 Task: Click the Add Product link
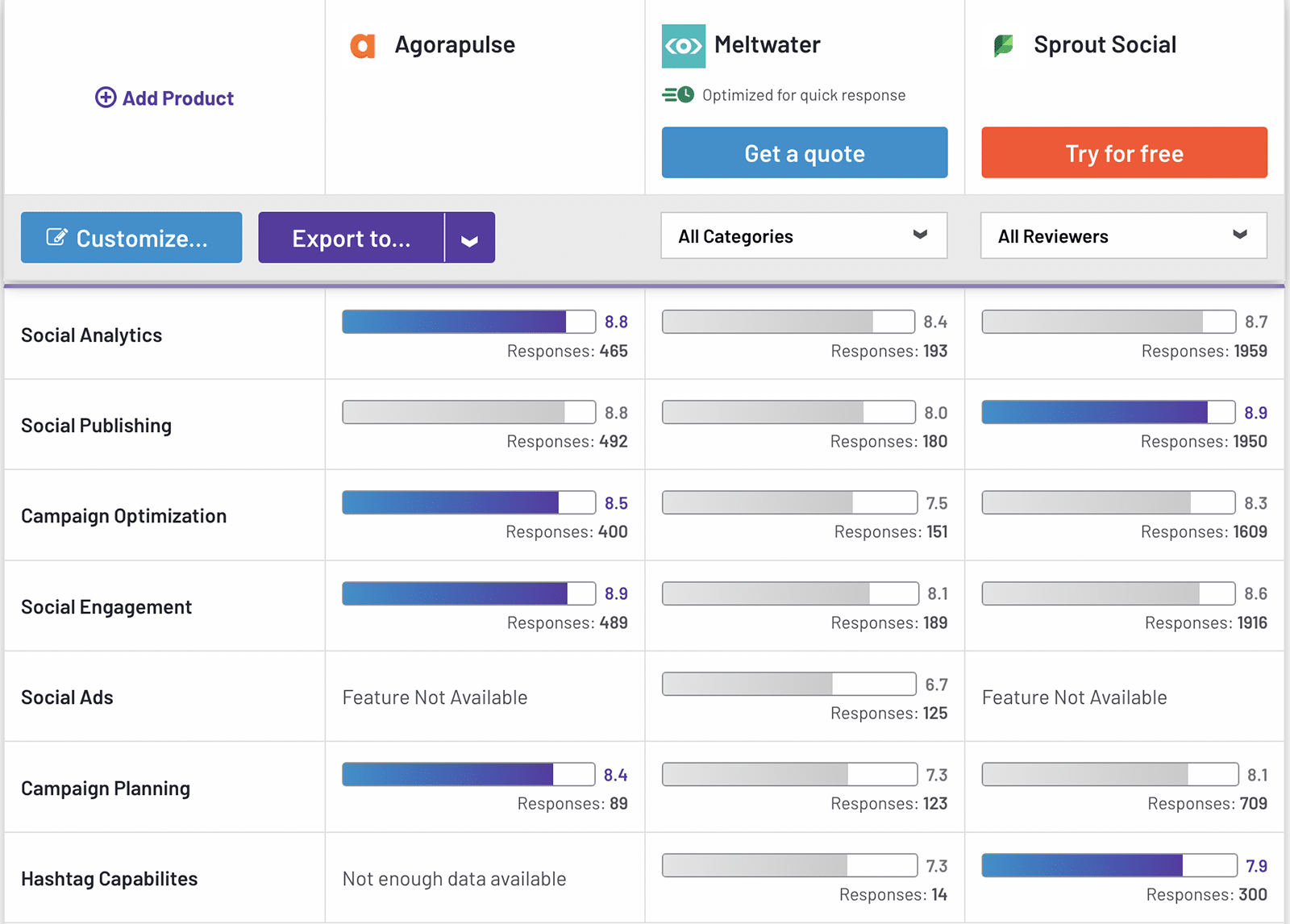pyautogui.click(x=177, y=98)
